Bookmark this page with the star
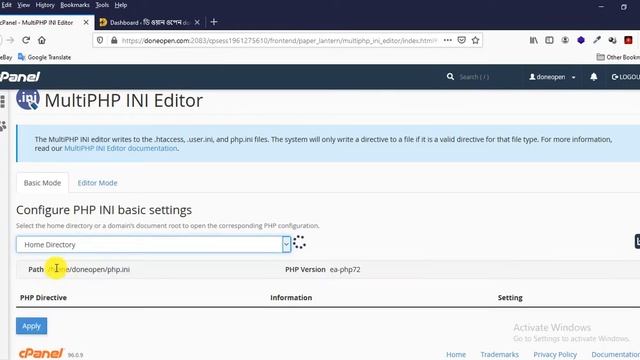640x360 pixels. (x=475, y=40)
